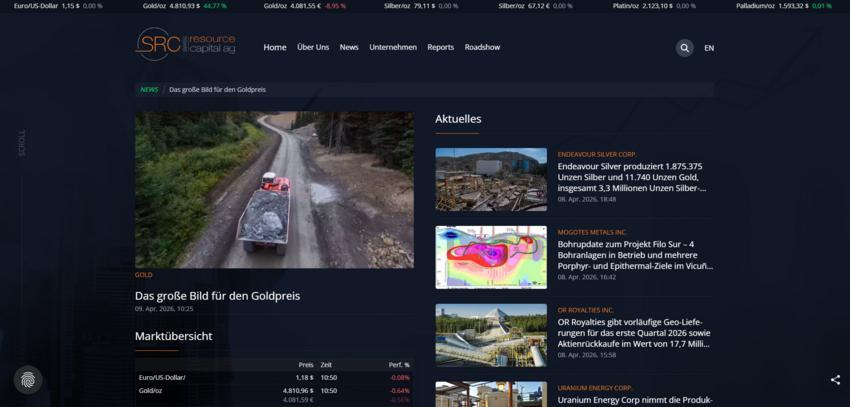Click the GOLD category tag
The image size is (850, 407).
tap(144, 275)
